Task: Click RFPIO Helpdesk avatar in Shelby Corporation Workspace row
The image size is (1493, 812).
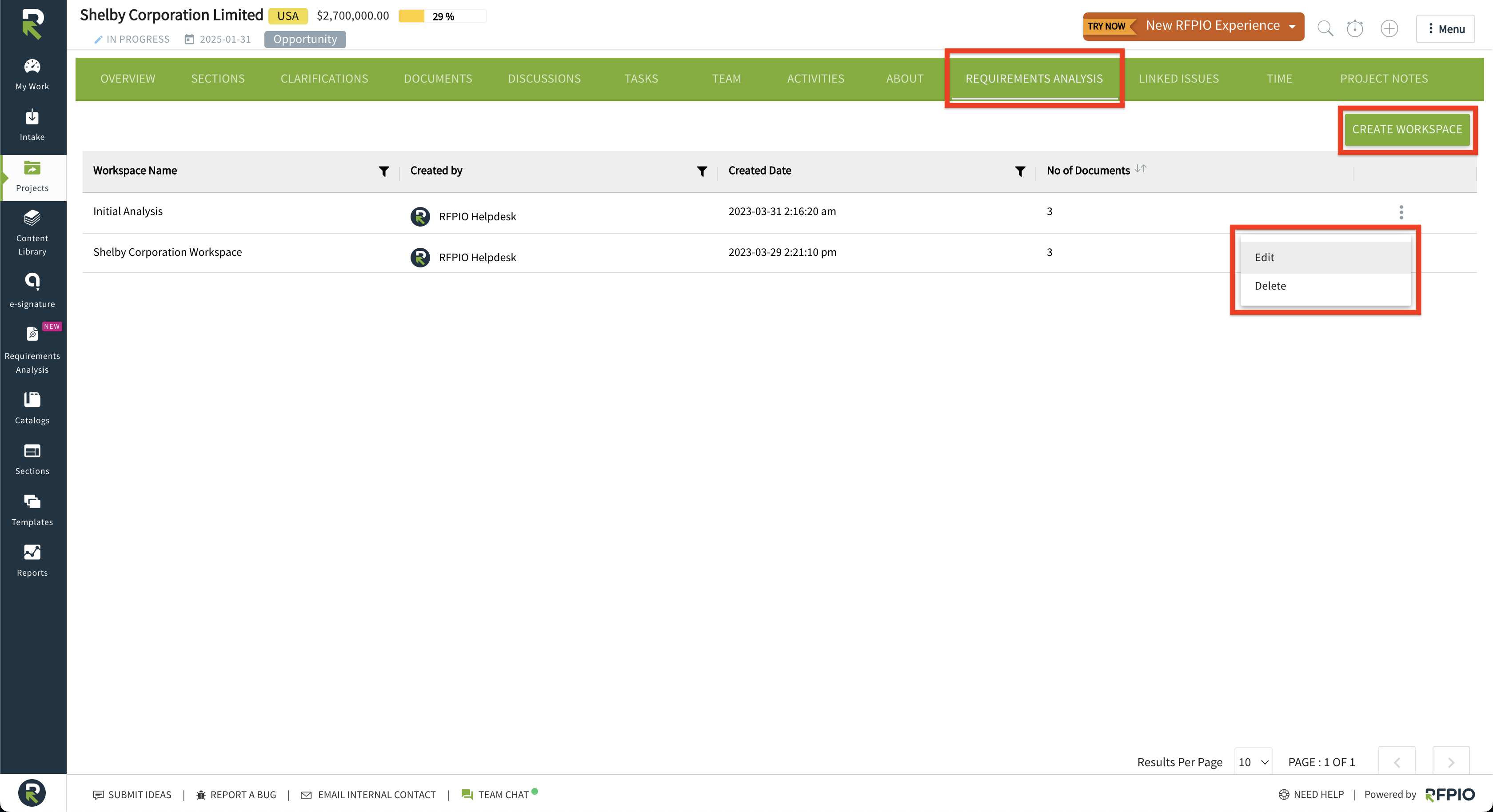Action: [420, 257]
